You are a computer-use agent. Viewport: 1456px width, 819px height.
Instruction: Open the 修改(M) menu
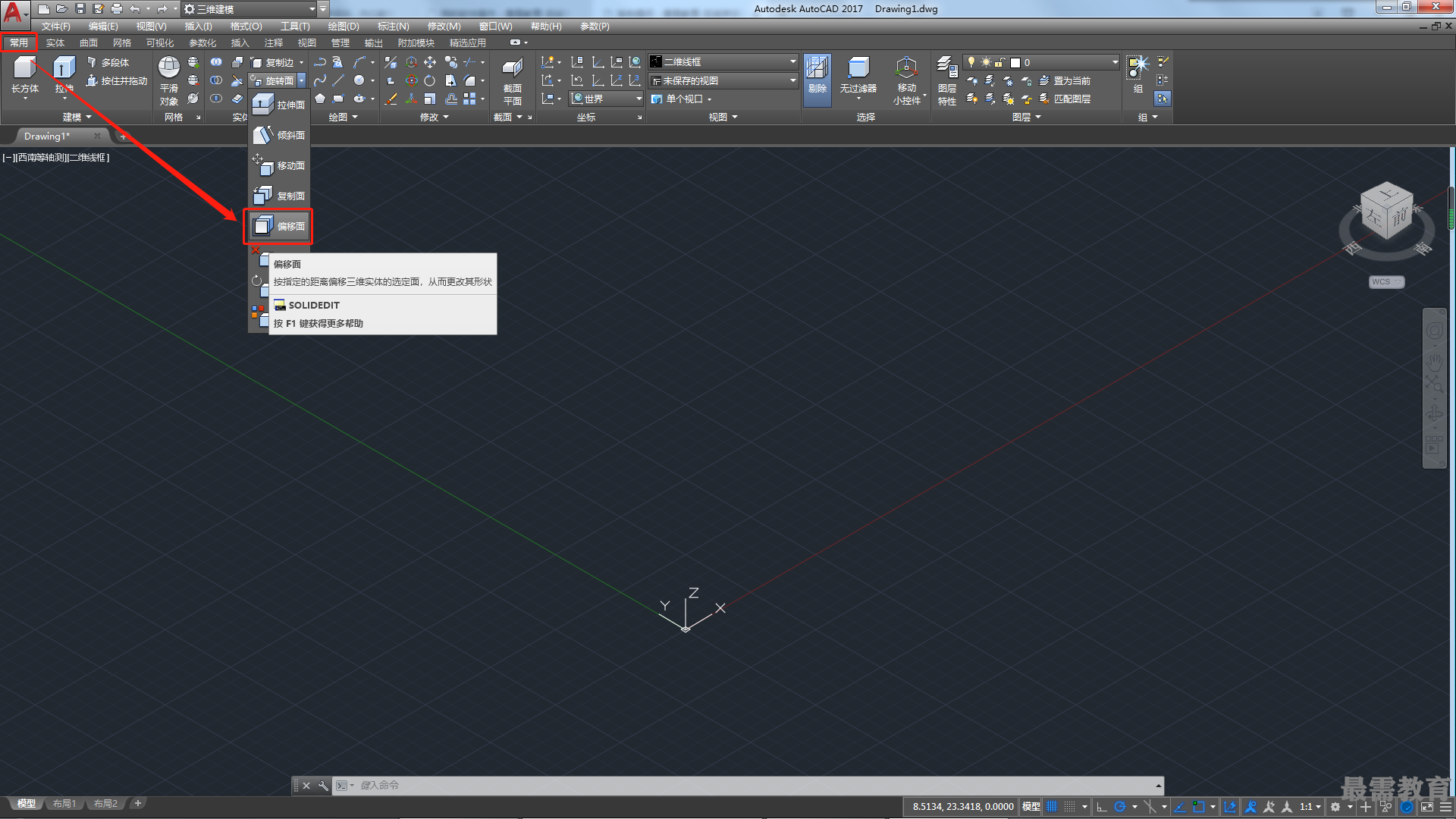(444, 26)
